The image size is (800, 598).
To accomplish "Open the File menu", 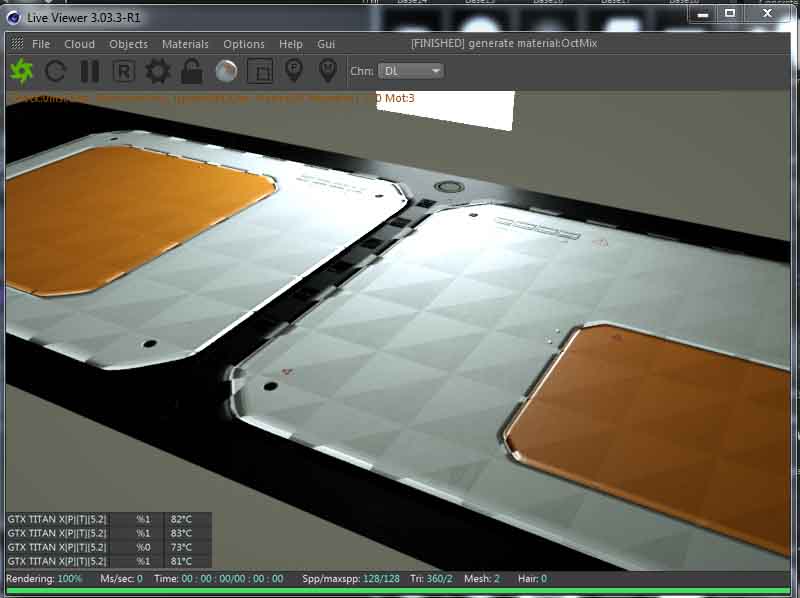I will click(x=41, y=44).
